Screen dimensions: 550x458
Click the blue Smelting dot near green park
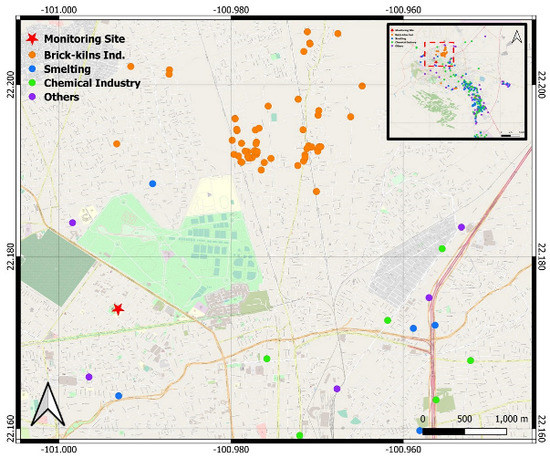pyautogui.click(x=152, y=183)
